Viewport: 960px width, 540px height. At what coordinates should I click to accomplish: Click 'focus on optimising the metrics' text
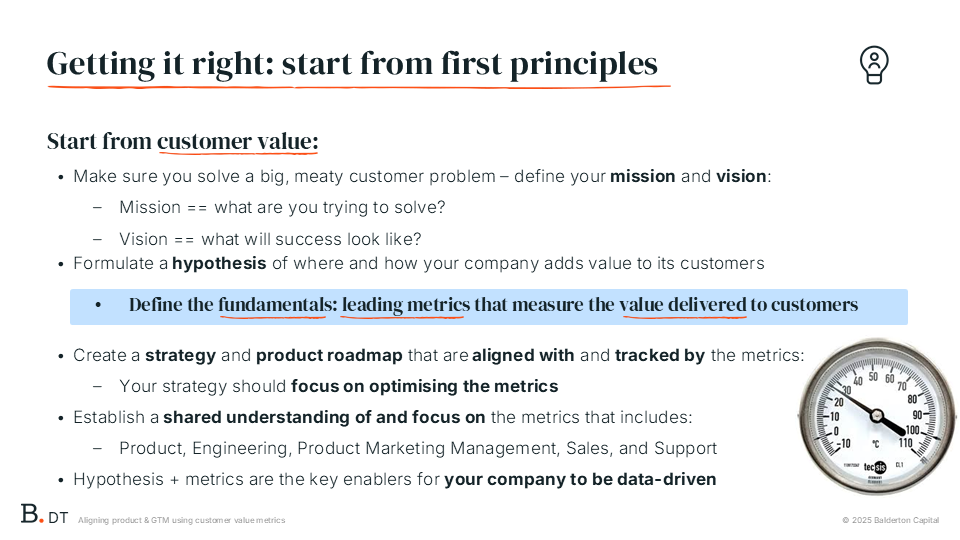[x=424, y=386]
